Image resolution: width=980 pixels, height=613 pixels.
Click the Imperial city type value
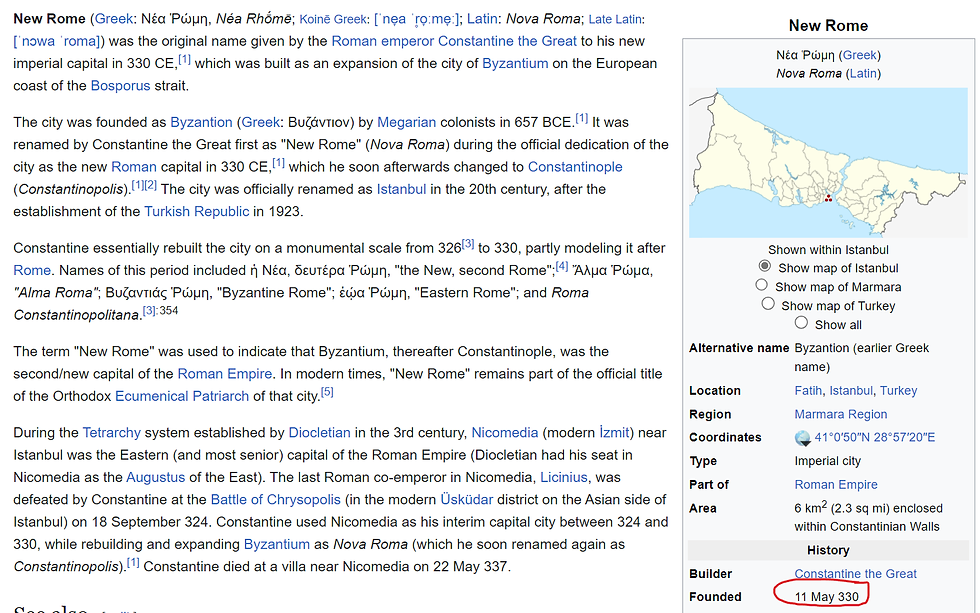tap(828, 461)
